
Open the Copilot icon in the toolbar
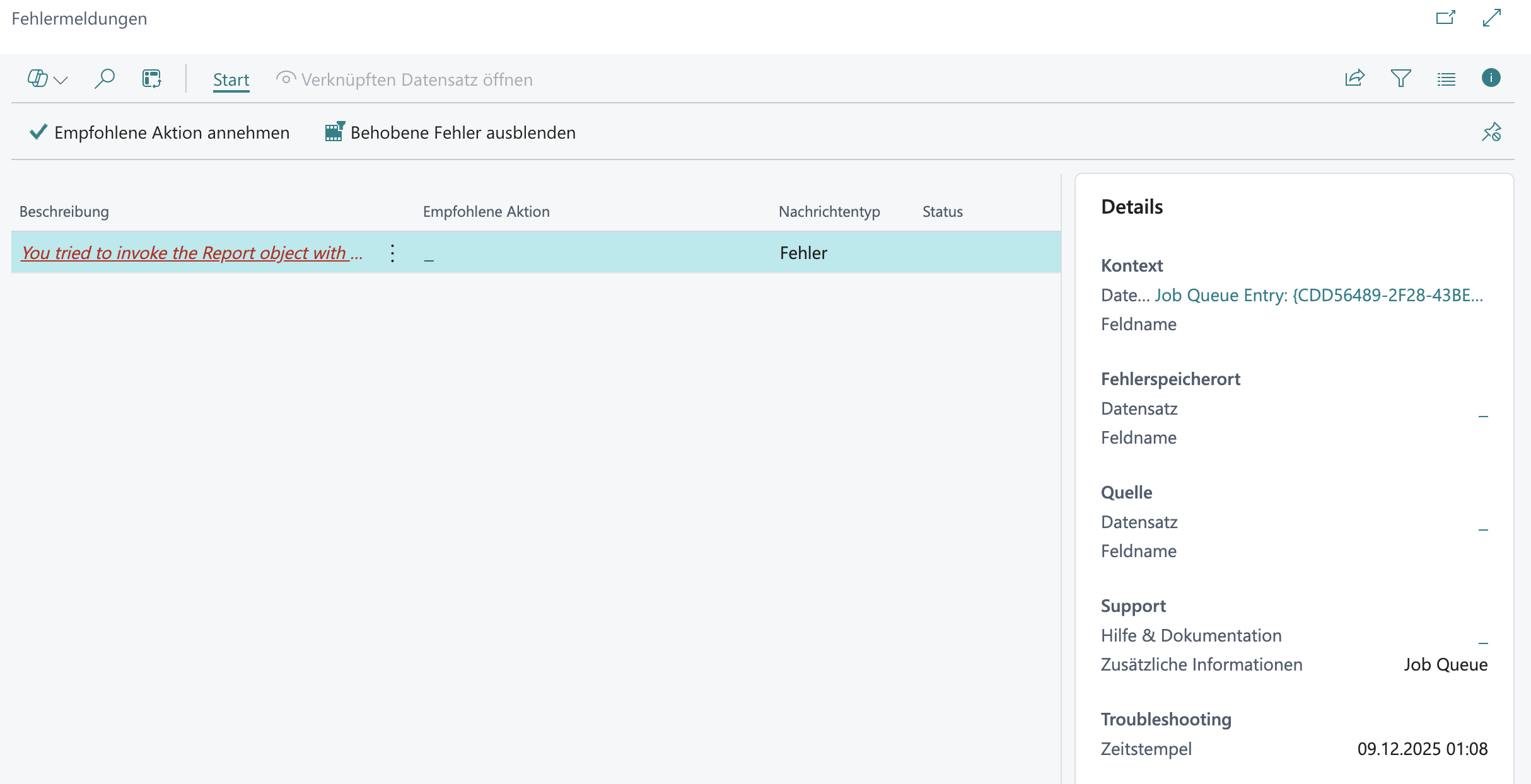(x=38, y=79)
